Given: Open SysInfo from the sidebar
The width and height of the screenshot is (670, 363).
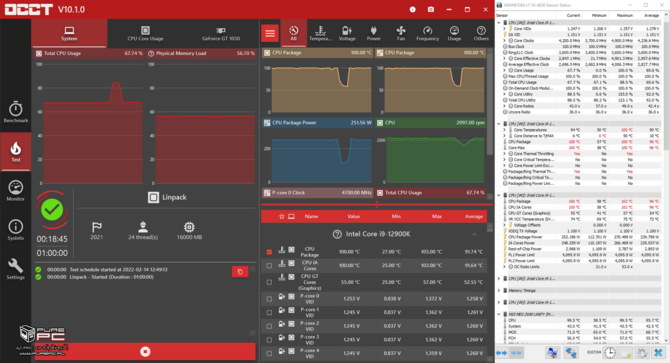Looking at the screenshot, I should 16,229.
